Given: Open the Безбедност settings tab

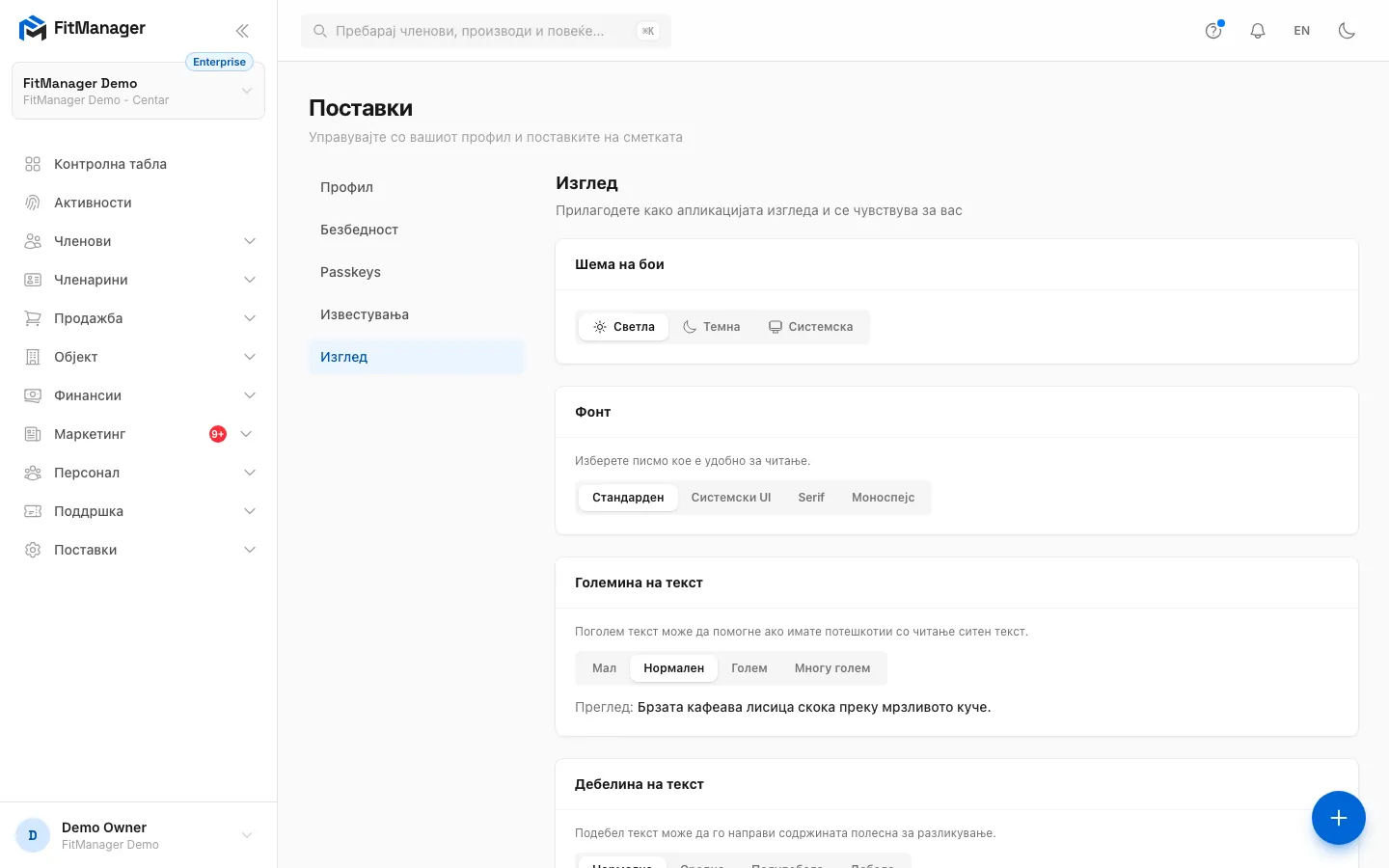Looking at the screenshot, I should [417, 230].
